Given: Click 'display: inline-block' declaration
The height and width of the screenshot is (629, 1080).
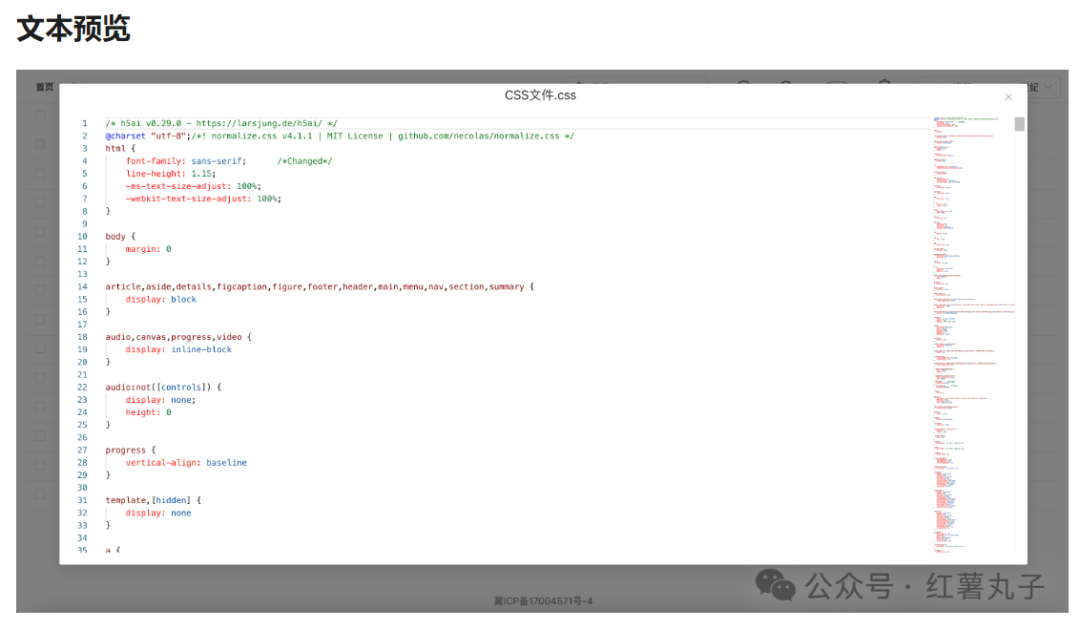Looking at the screenshot, I should point(178,349).
